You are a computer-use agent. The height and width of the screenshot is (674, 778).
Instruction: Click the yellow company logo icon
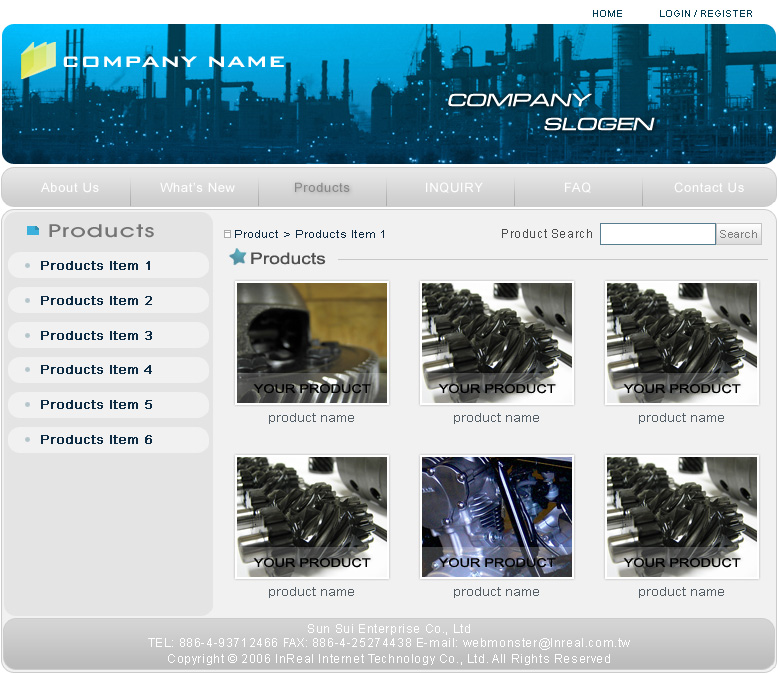[38, 60]
